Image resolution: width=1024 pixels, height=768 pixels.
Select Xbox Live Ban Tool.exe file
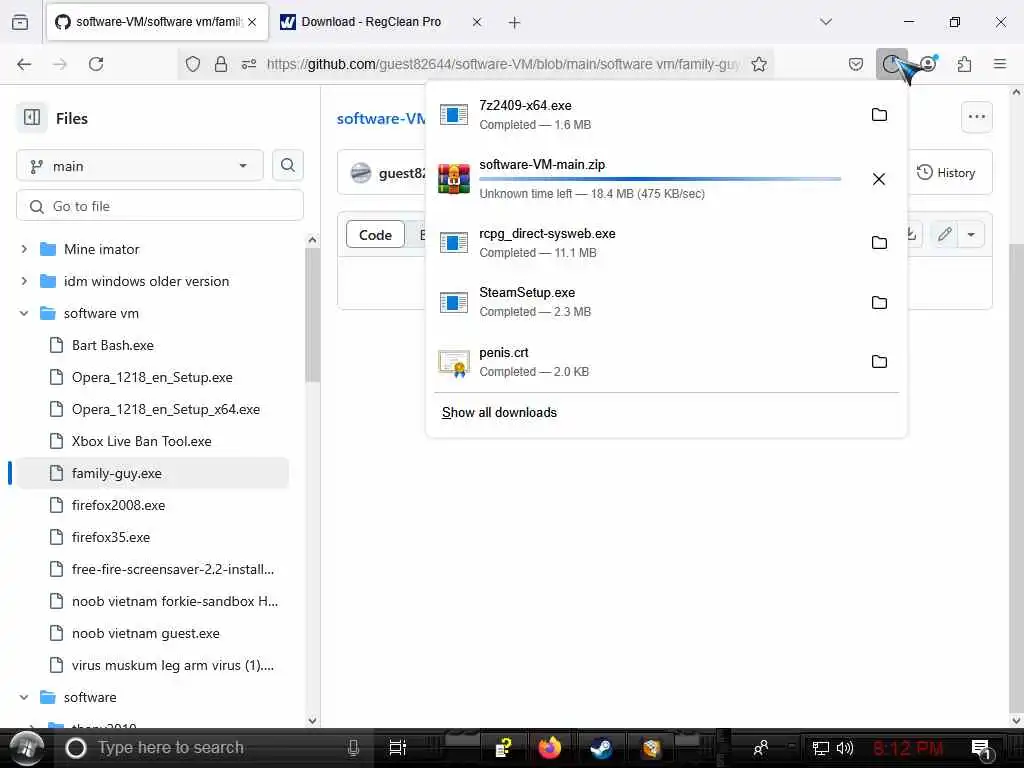pos(141,441)
